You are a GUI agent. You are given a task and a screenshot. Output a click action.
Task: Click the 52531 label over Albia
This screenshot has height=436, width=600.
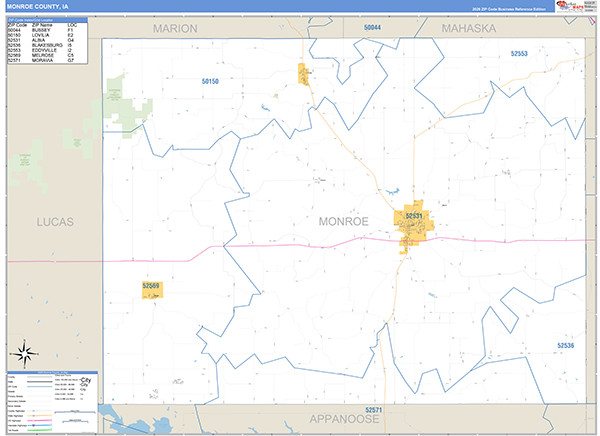(x=414, y=216)
